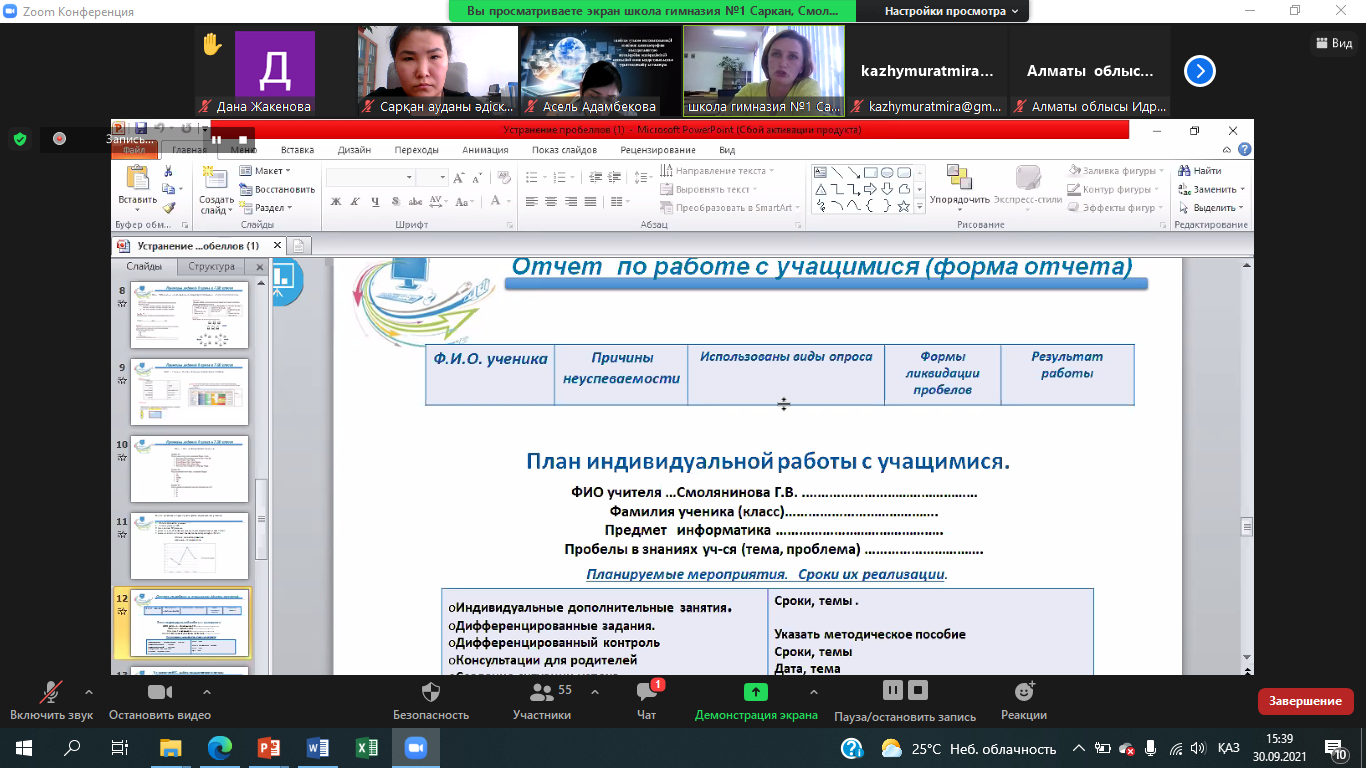Viewport: 1366px width, 768px height.
Task: Select the right arrow shape in gallery
Action: (x=871, y=189)
